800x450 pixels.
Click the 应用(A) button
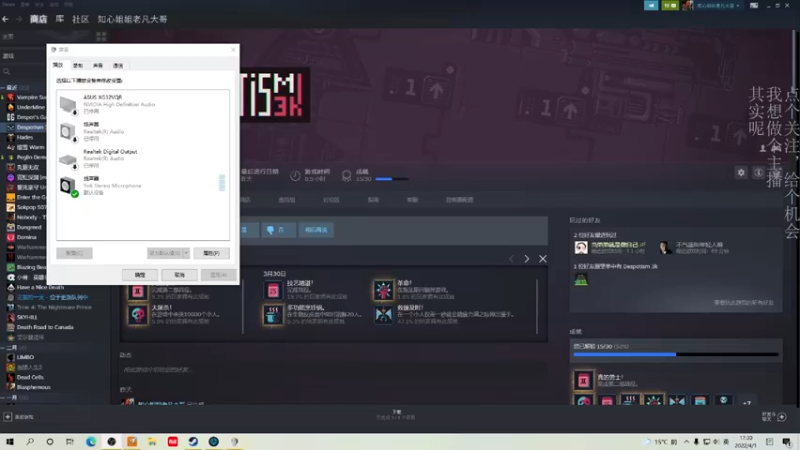218,275
